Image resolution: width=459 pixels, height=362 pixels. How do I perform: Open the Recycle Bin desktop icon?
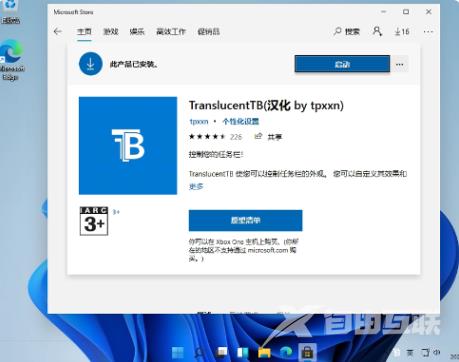pyautogui.click(x=11, y=12)
